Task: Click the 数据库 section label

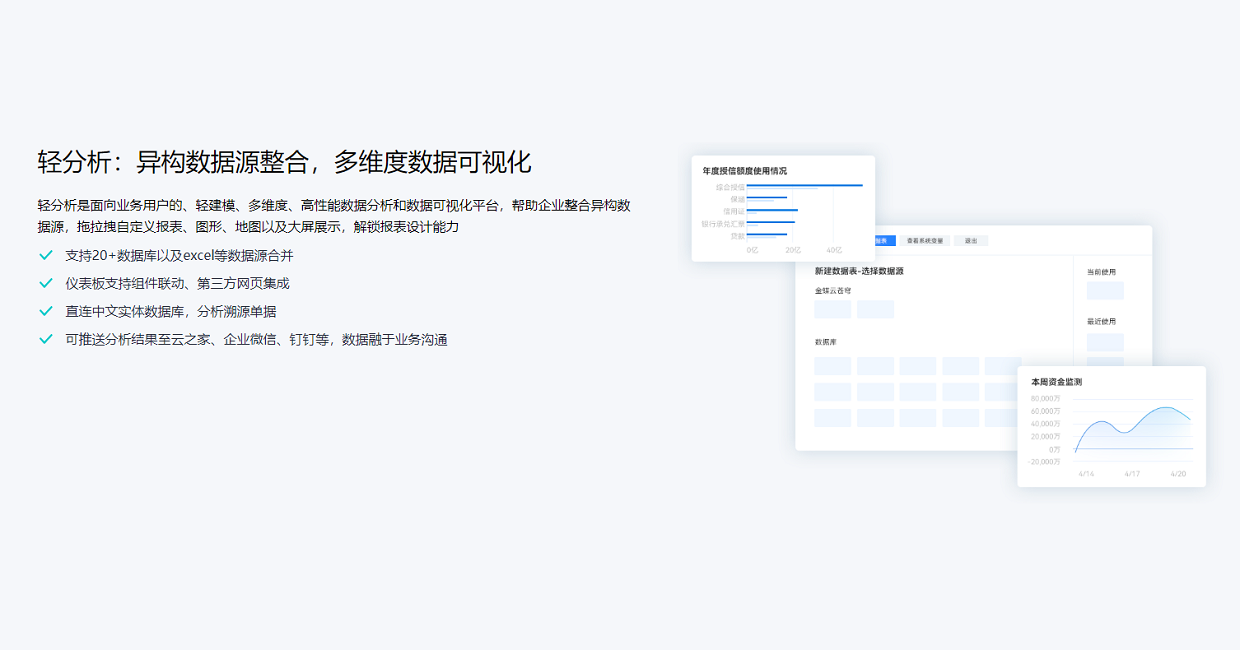Action: 826,342
